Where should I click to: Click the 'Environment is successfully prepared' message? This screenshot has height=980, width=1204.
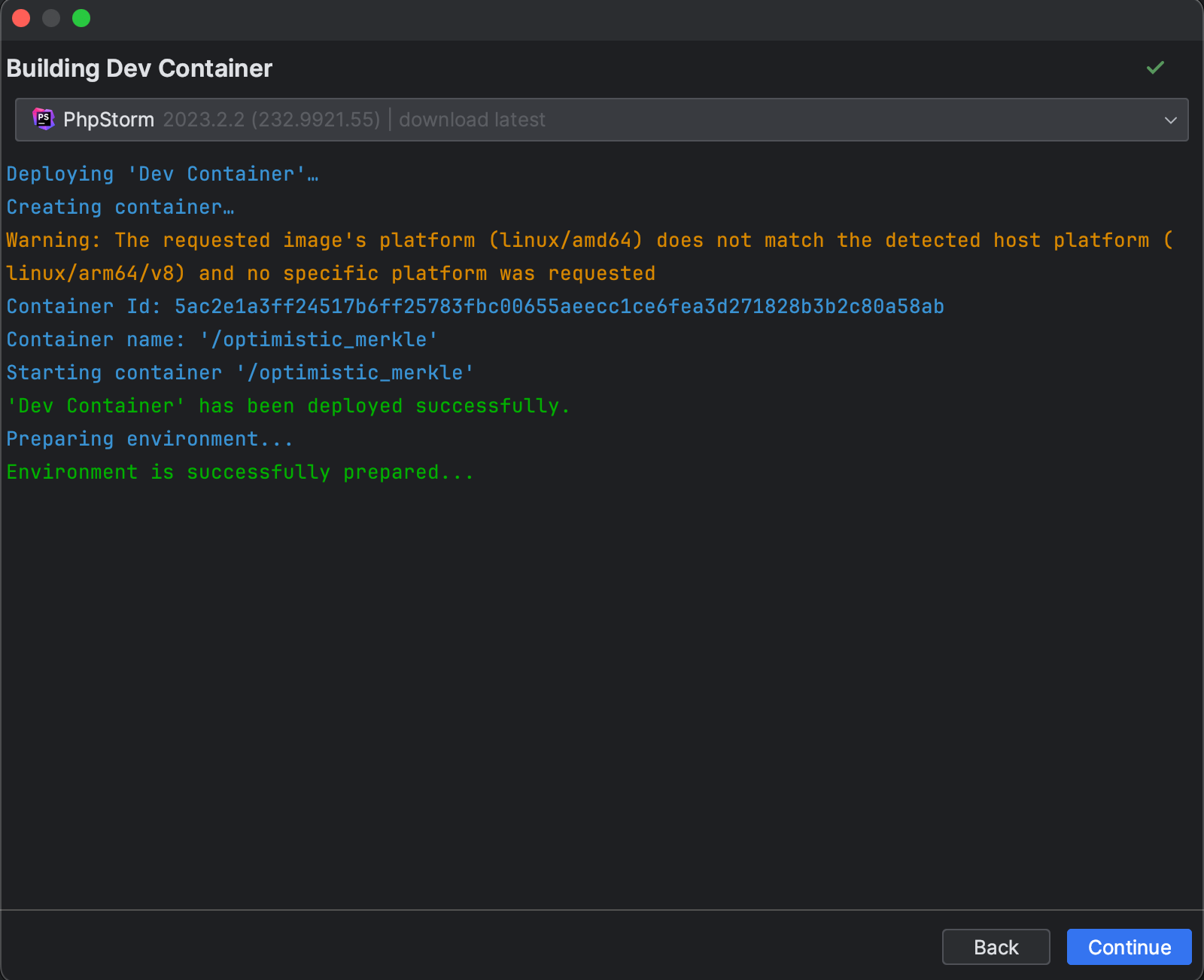(x=239, y=472)
